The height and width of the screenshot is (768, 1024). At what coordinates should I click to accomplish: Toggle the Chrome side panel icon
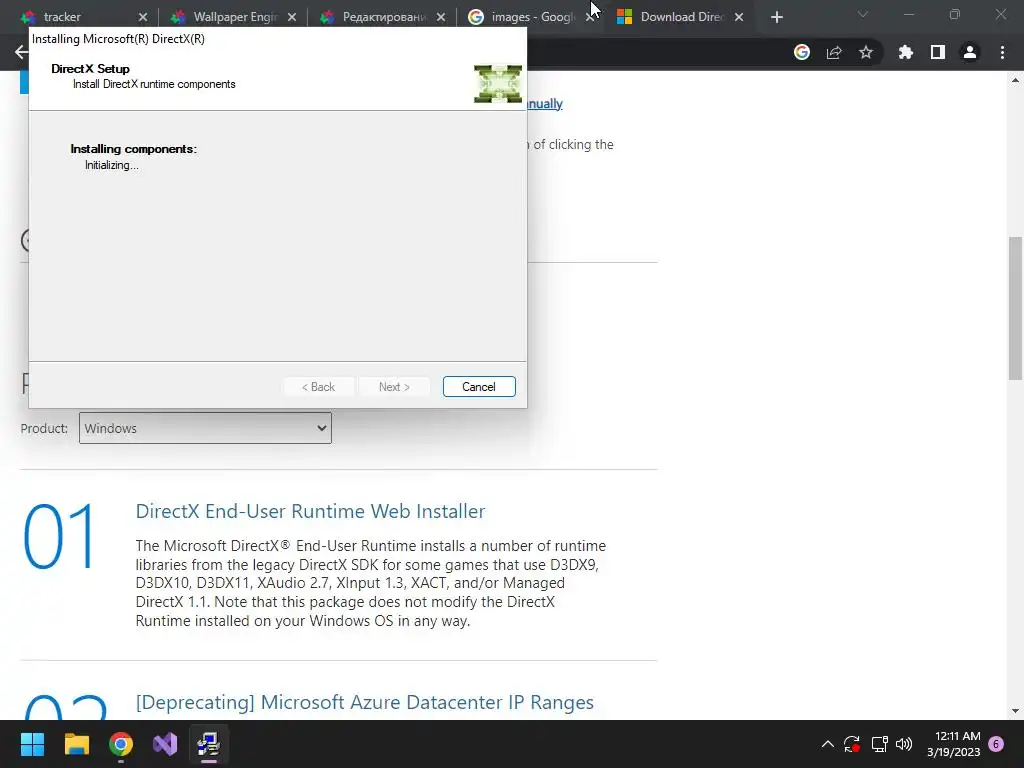938,52
